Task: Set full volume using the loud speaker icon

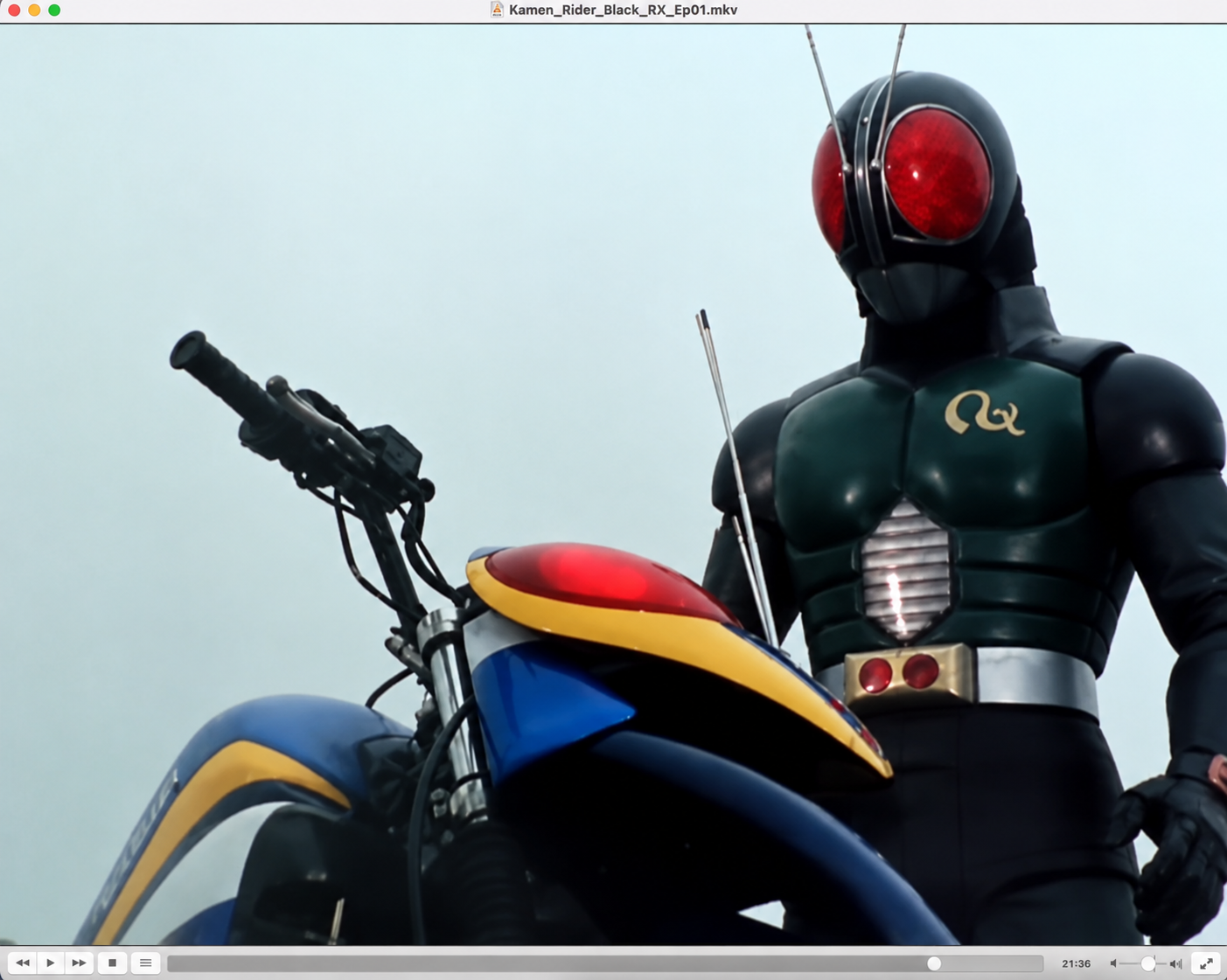Action: click(1176, 963)
